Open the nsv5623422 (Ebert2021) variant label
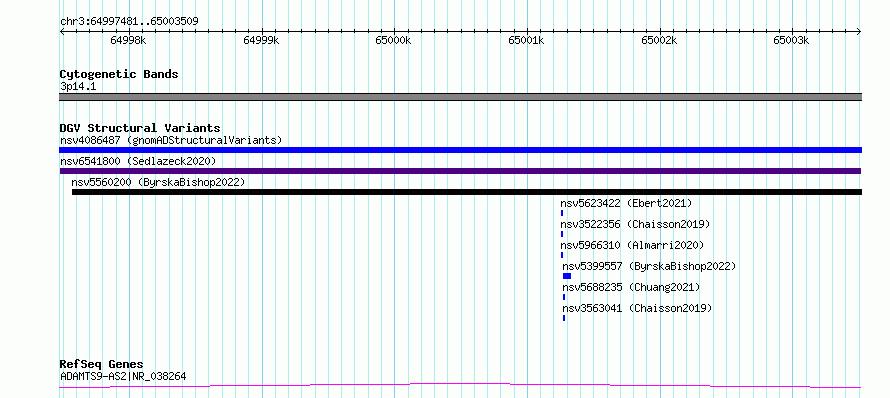Viewport: 890px width, 398px height. pos(626,203)
